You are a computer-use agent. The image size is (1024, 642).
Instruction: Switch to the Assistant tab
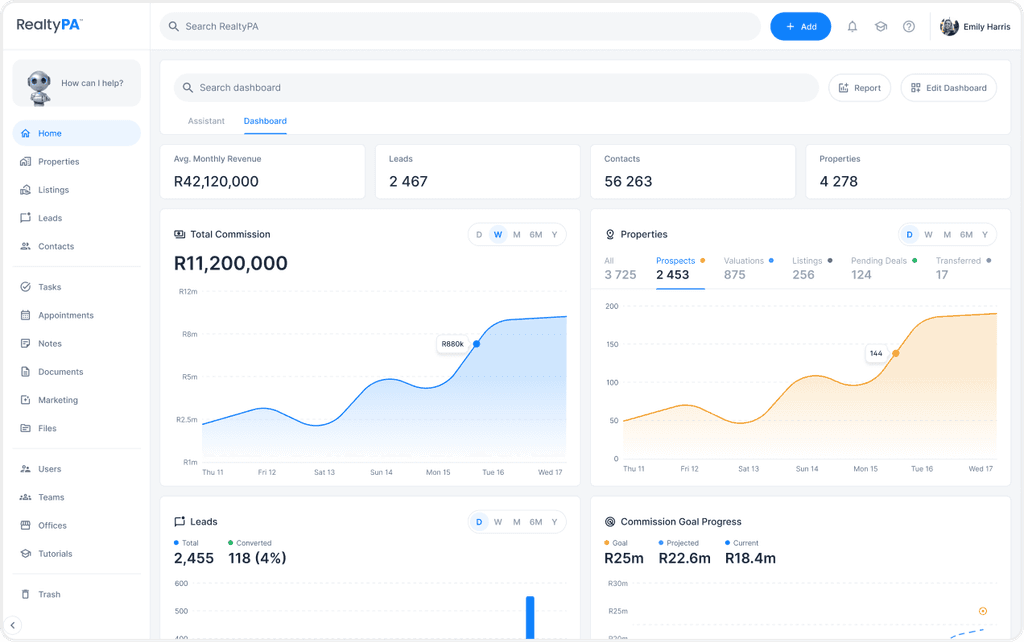pyautogui.click(x=206, y=121)
